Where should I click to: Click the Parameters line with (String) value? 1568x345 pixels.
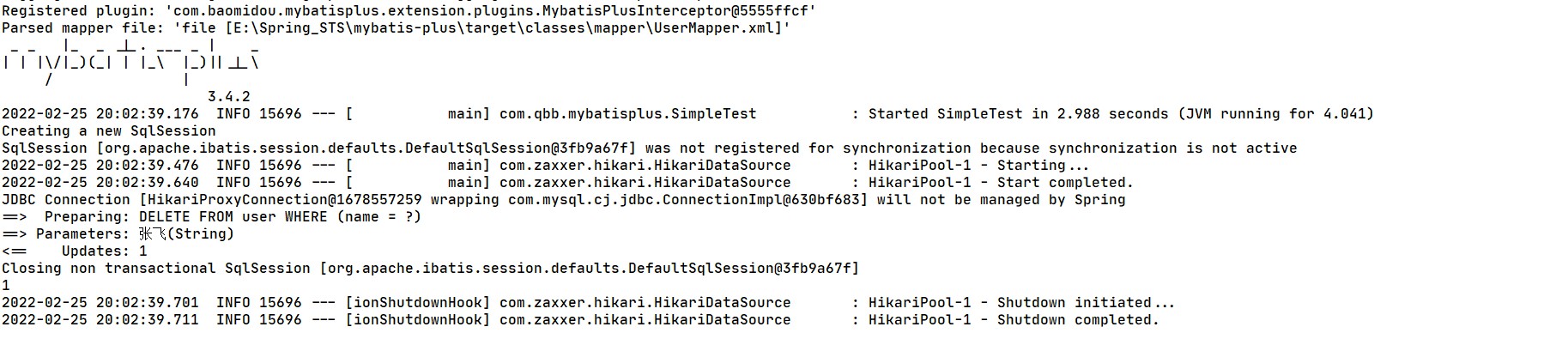[134, 234]
